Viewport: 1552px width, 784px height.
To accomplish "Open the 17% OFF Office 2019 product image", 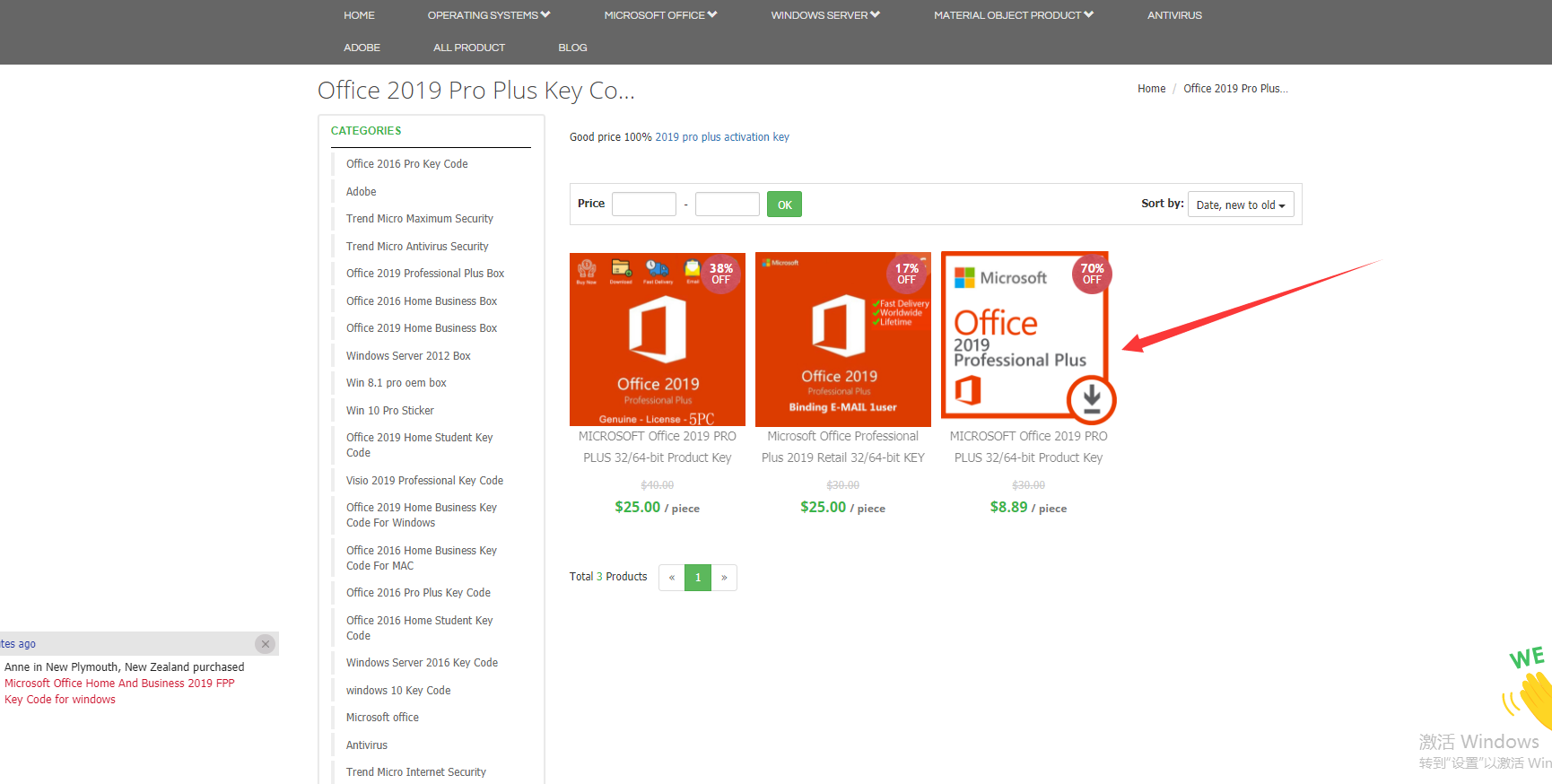I will [843, 339].
